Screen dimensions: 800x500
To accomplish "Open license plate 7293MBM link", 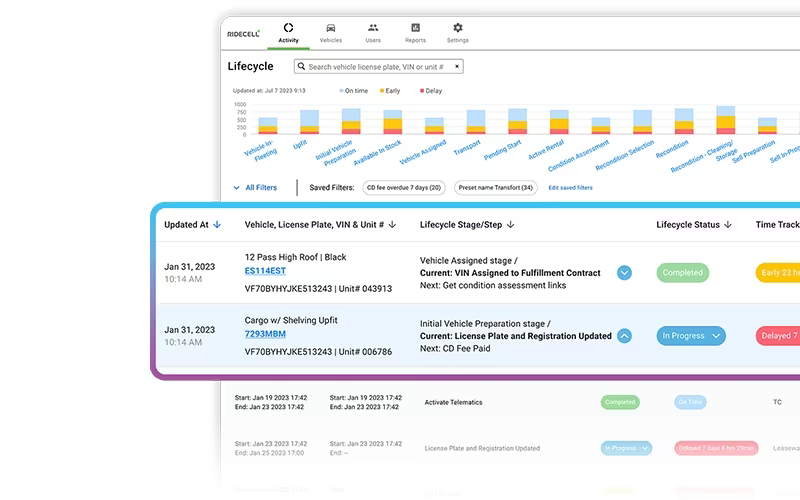I will coord(265,334).
